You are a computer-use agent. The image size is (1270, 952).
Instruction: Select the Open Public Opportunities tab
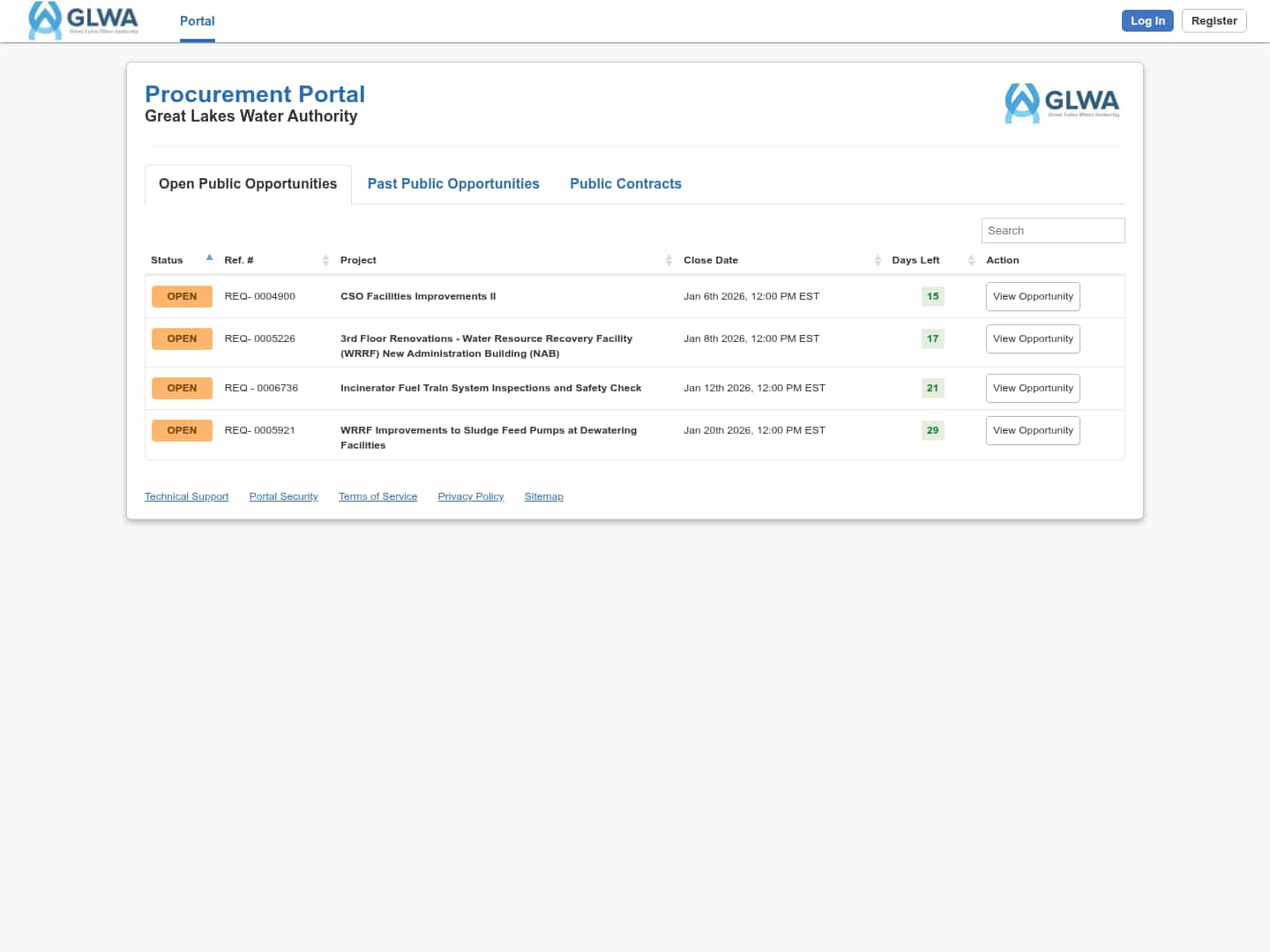click(248, 183)
